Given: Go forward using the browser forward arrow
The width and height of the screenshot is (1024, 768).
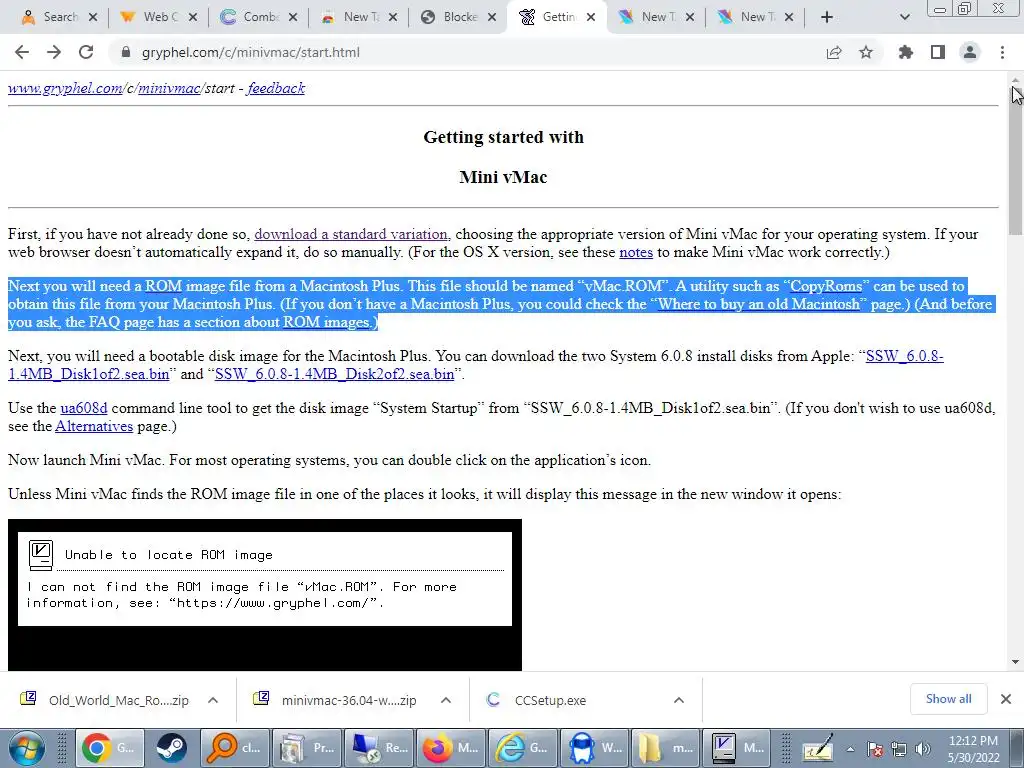Looking at the screenshot, I should point(54,52).
